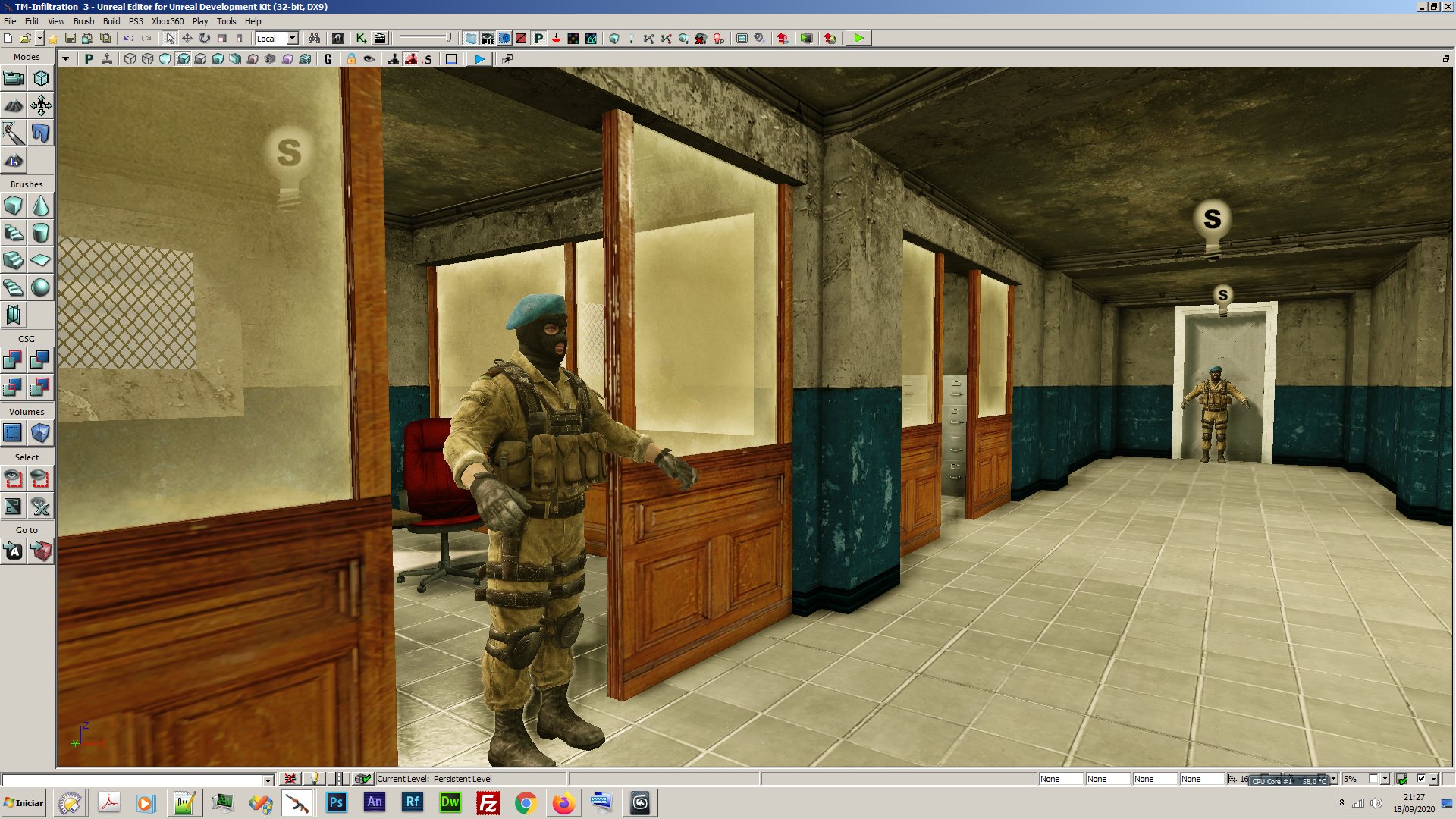Select Terrain editing mode icon
The image size is (1456, 819).
[x=14, y=105]
